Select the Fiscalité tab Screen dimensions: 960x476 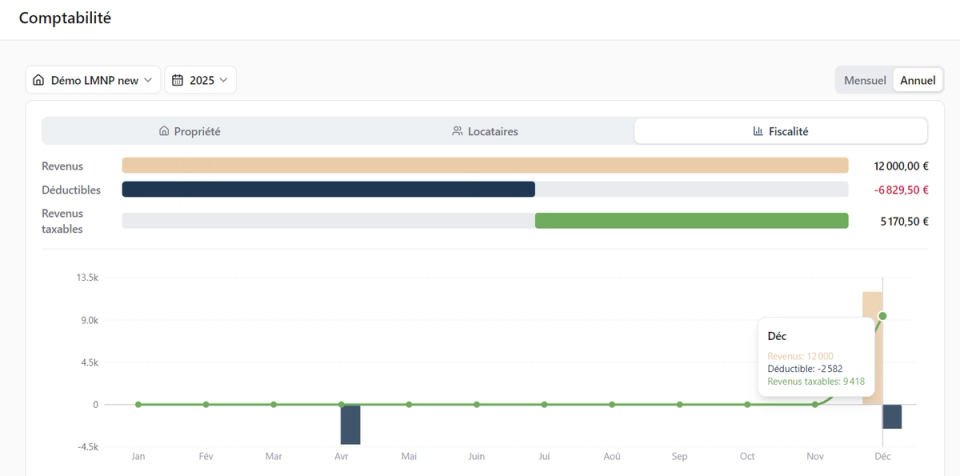(x=781, y=131)
